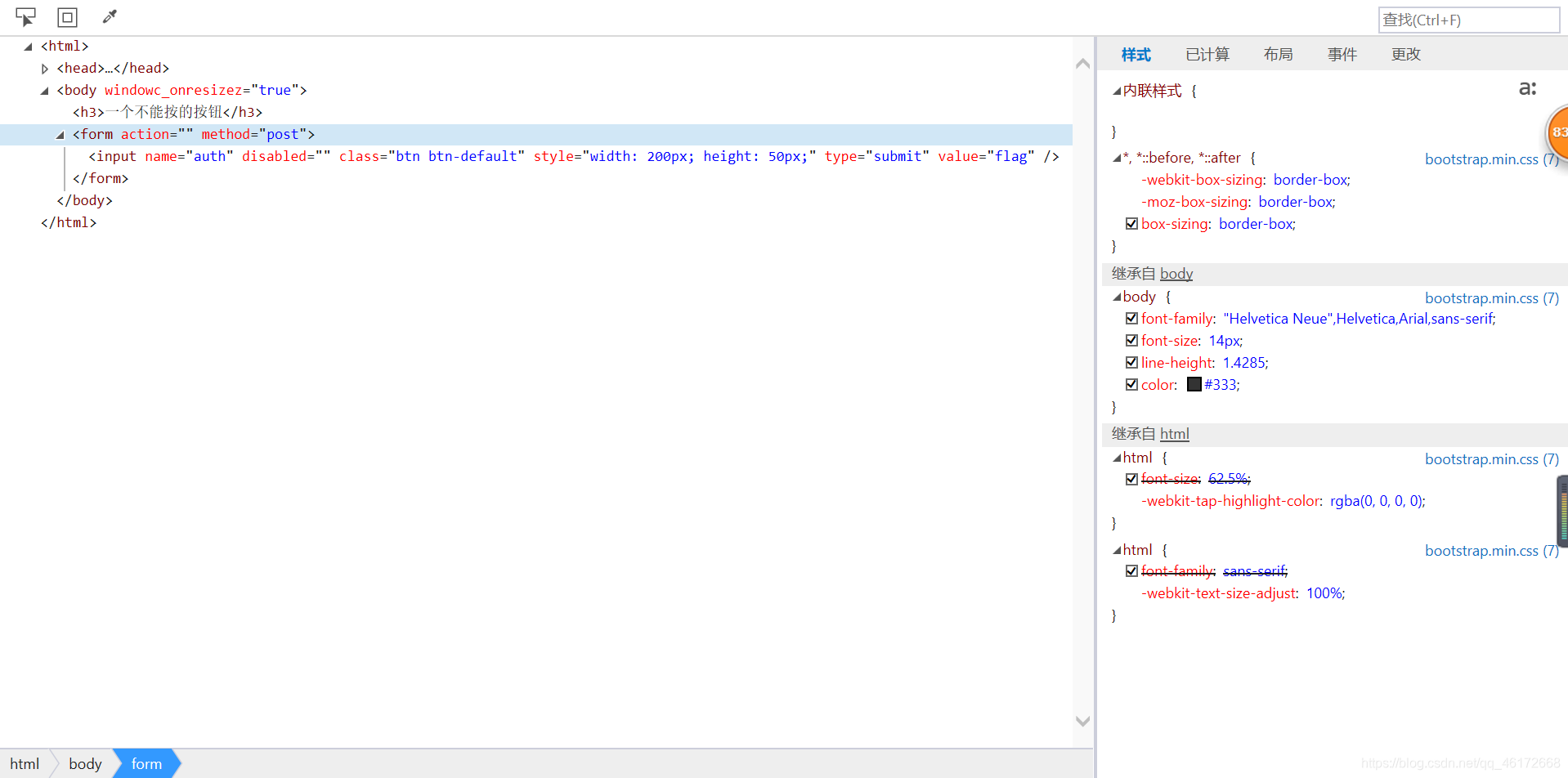Click the html link in 继承自 html

[x=1174, y=434]
